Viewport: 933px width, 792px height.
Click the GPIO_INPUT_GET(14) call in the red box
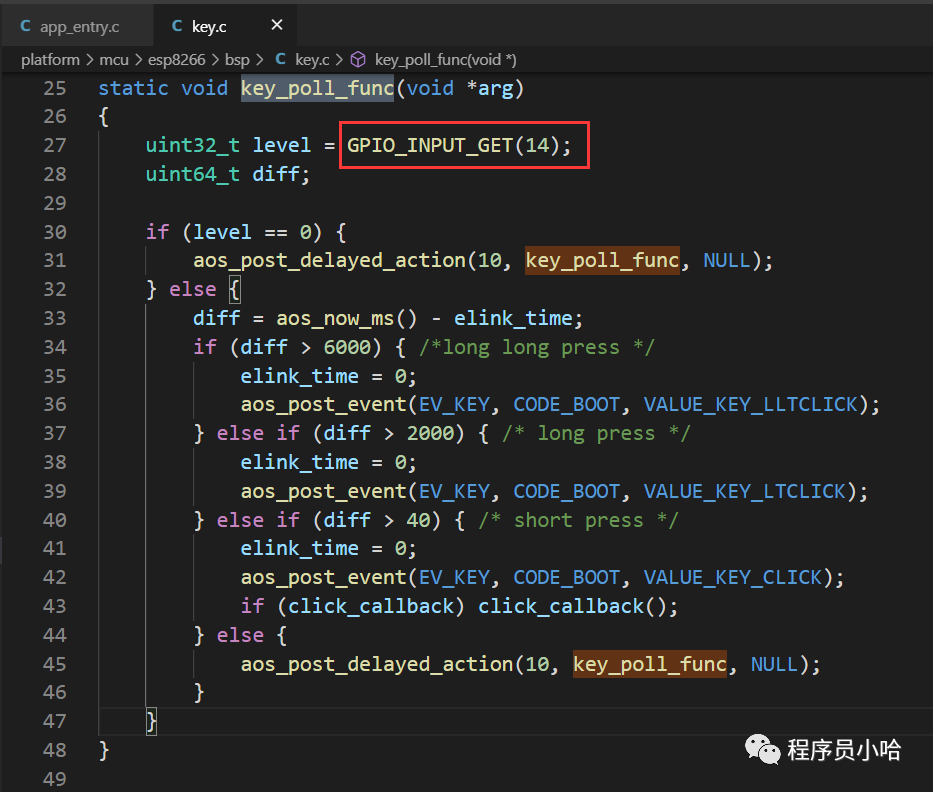click(x=459, y=146)
